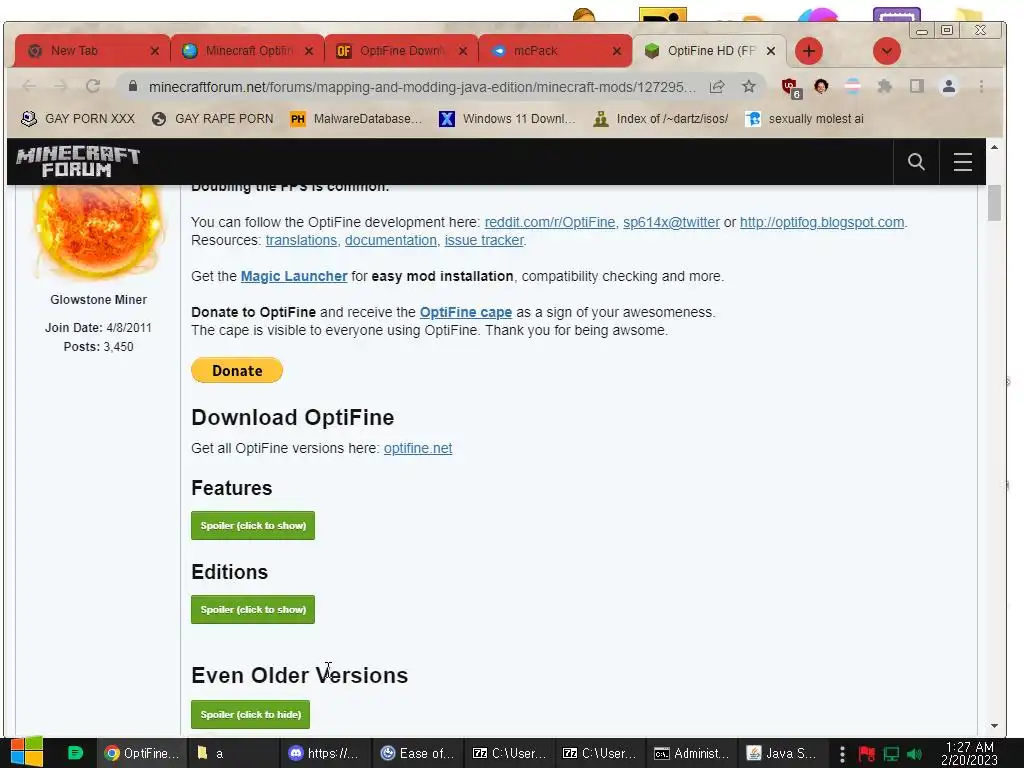Screen dimensions: 1024x768
Task: Click the green chat app taskbar icon
Action: click(75, 753)
